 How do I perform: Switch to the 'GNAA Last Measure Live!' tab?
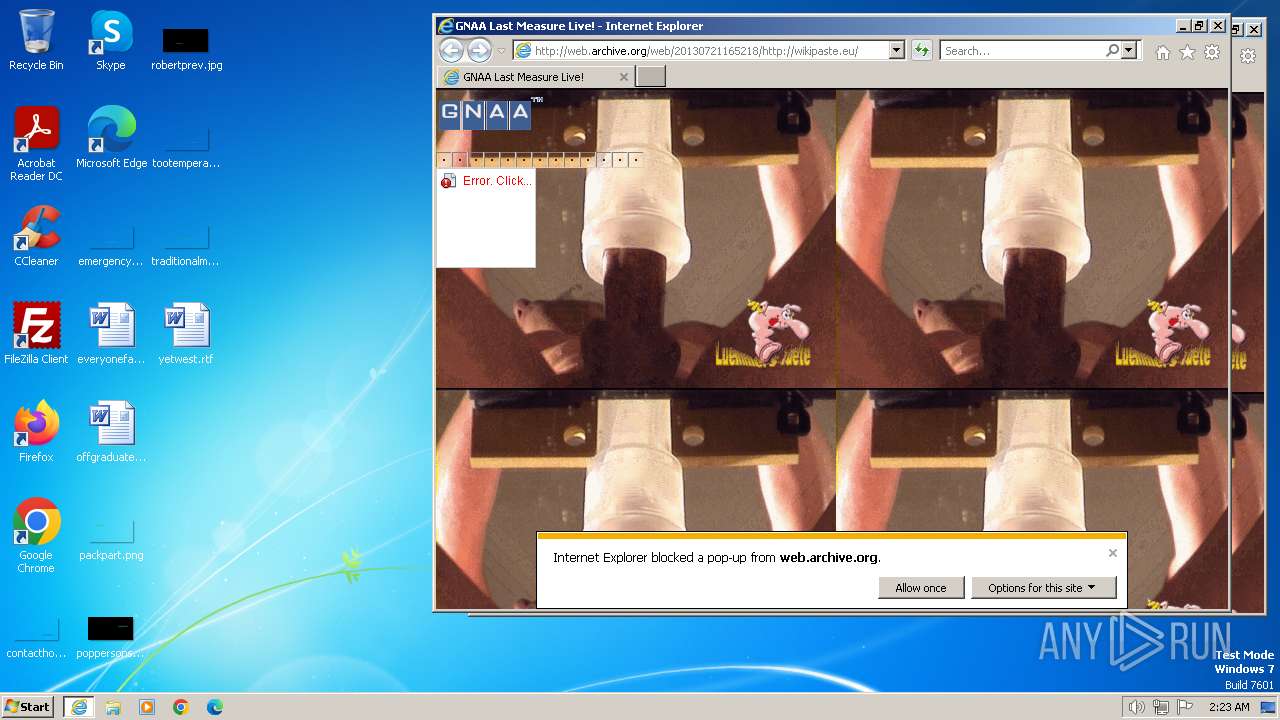(x=535, y=77)
